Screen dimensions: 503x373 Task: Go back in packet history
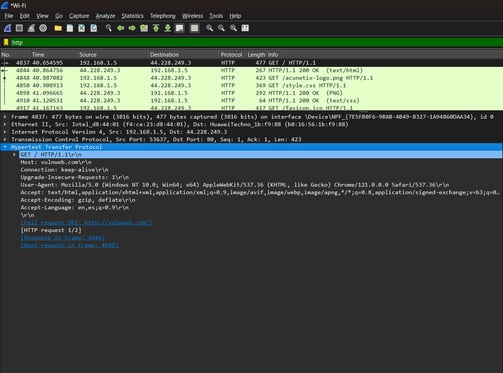pyautogui.click(x=120, y=28)
